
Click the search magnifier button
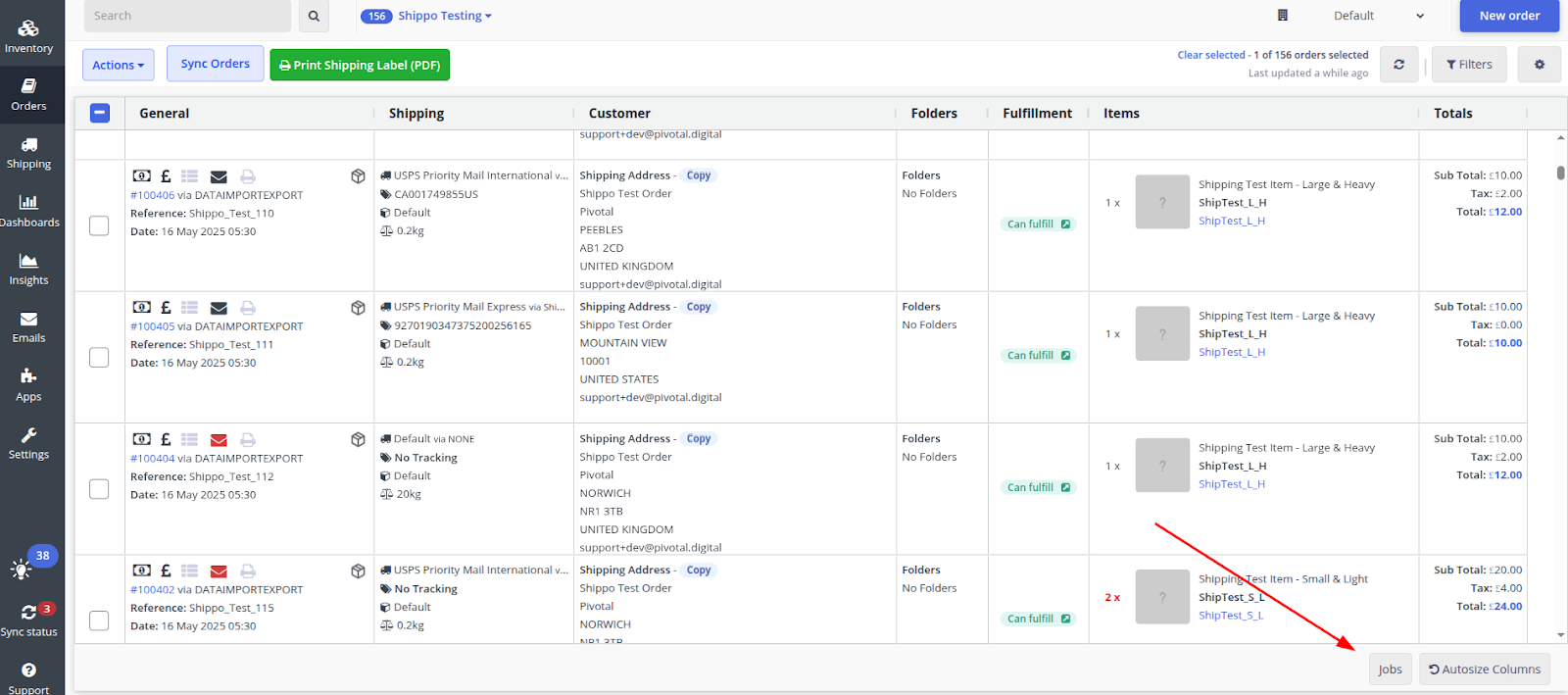(314, 16)
